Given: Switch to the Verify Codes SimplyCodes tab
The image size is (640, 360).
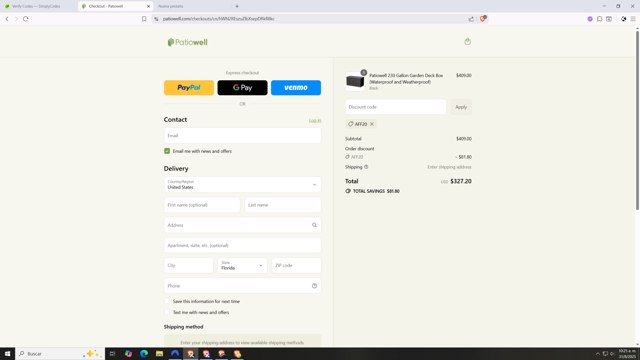Looking at the screenshot, I should (x=36, y=6).
